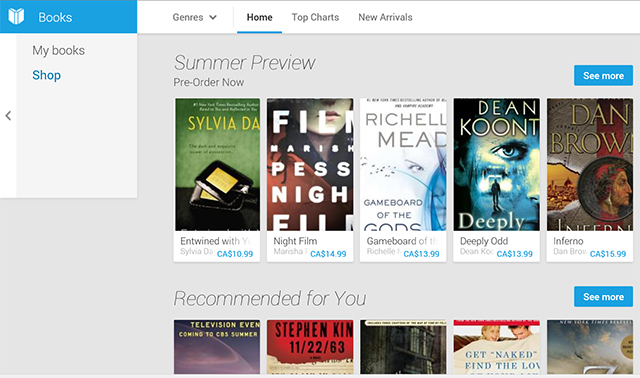Open Entwined with You book cover
Screen dimensions: 640x378
click(x=217, y=165)
